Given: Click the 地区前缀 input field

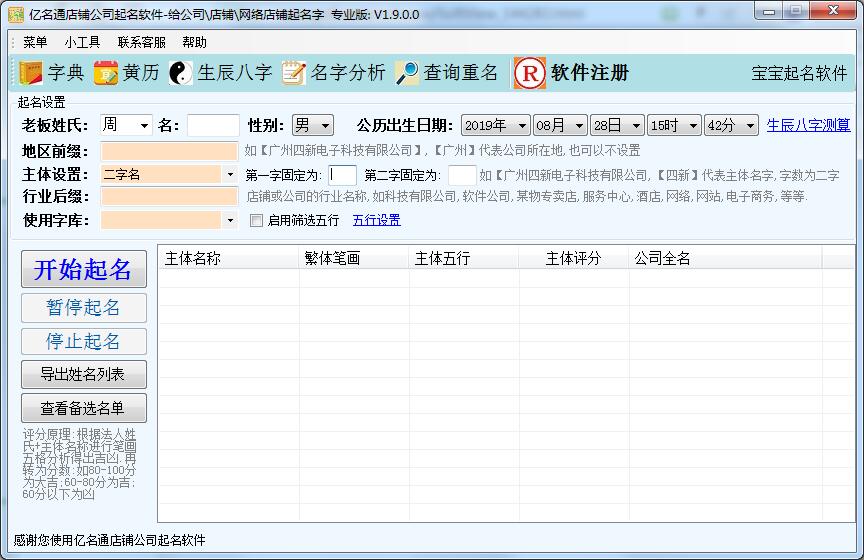Looking at the screenshot, I should 169,151.
